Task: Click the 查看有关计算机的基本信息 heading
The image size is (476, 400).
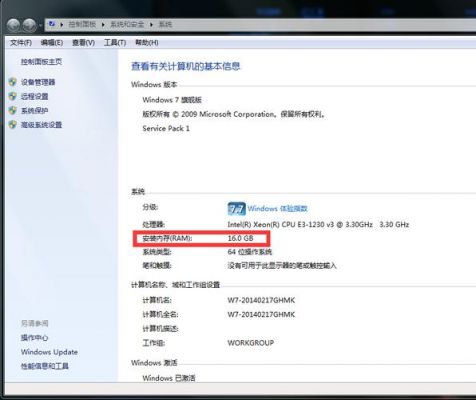Action: pyautogui.click(x=185, y=66)
